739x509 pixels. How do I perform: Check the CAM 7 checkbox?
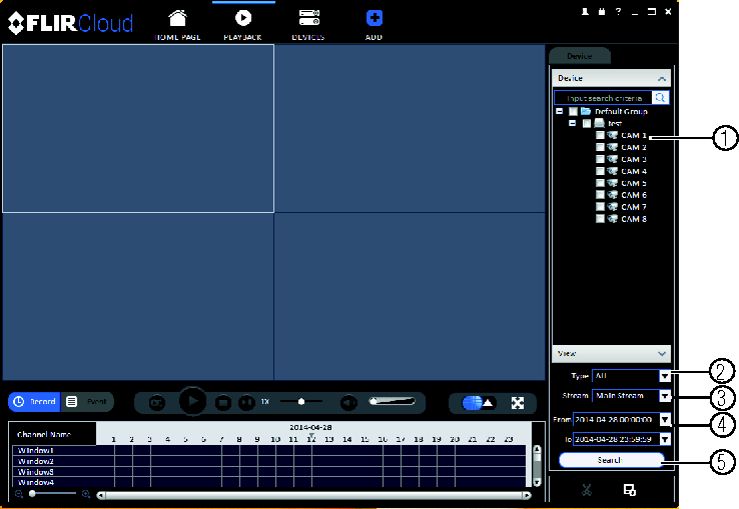(x=600, y=207)
